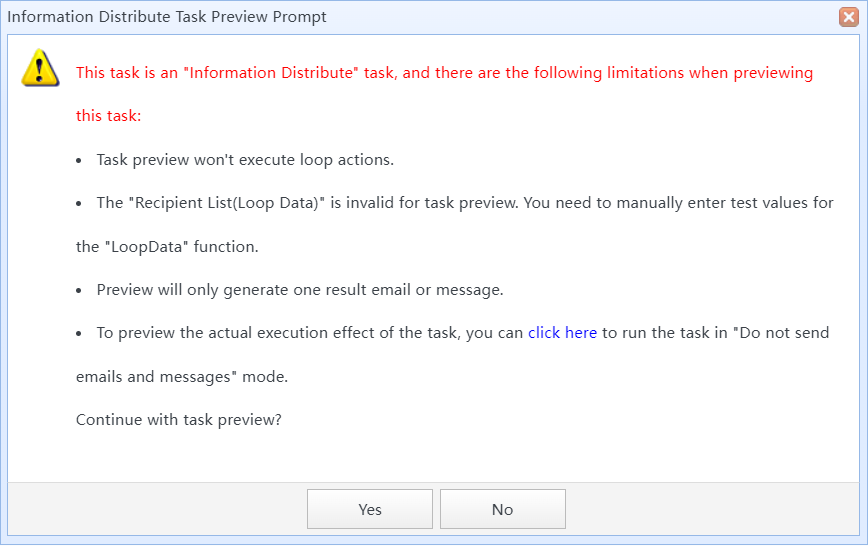Click the "emails and messages" mode line
Viewport: 868px width, 546px height.
(x=182, y=377)
